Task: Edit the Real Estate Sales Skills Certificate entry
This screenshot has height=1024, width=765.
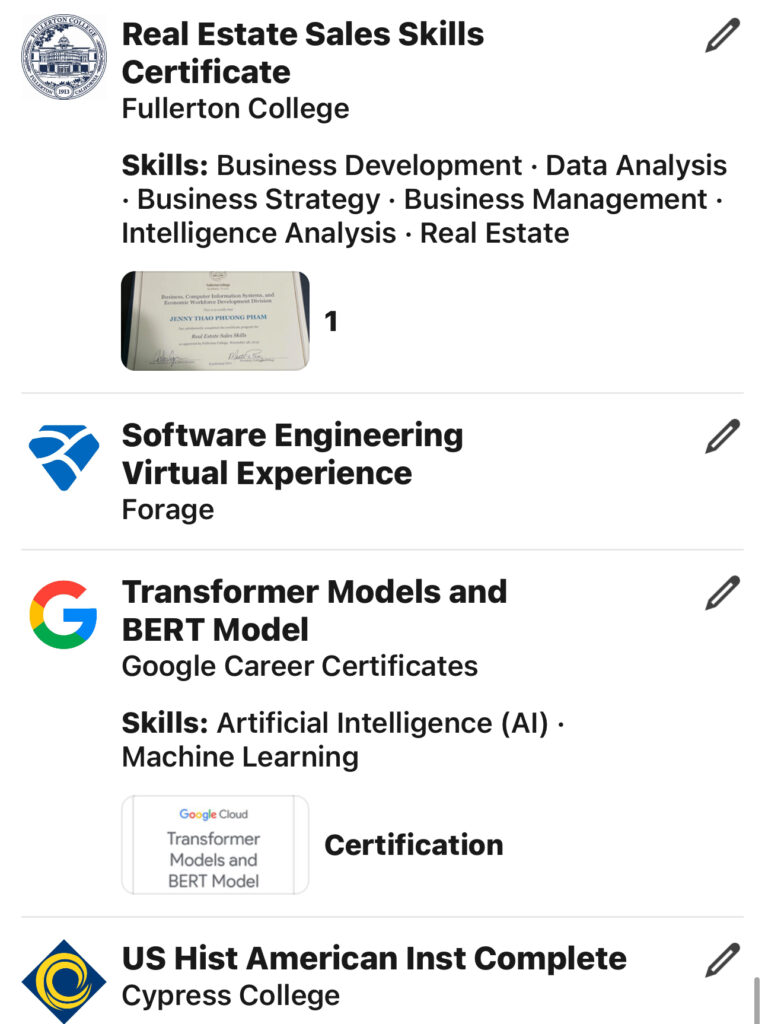Action: 723,35
